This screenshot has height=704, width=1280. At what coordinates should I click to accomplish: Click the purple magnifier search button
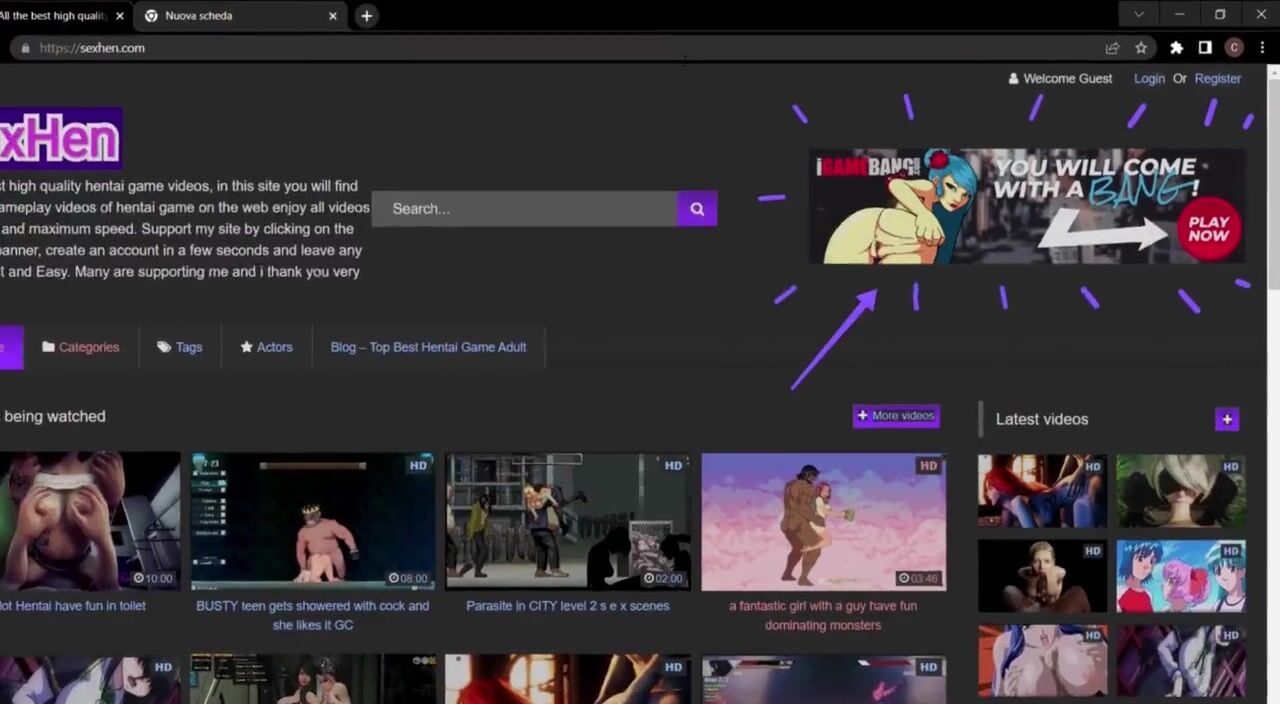pyautogui.click(x=697, y=209)
